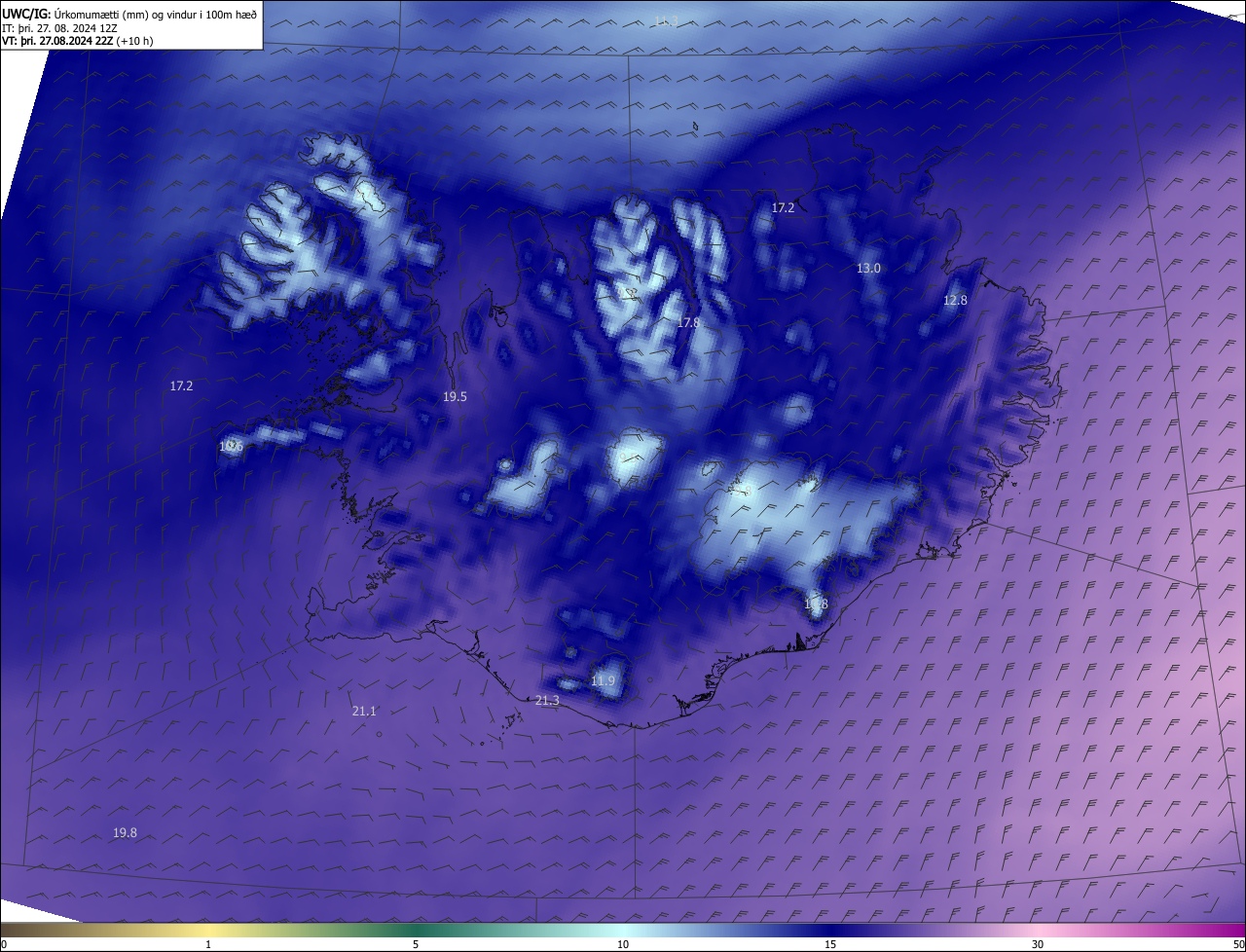Click the 11.9 value on the map

[x=603, y=681]
